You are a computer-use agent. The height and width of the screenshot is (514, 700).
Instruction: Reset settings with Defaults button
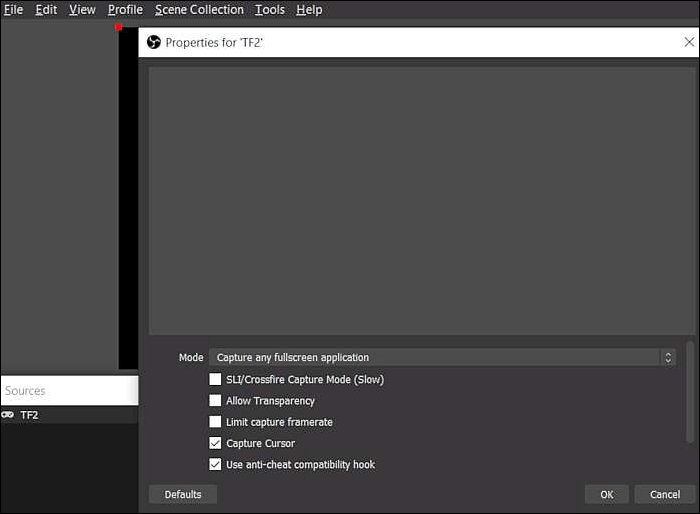pyautogui.click(x=183, y=494)
